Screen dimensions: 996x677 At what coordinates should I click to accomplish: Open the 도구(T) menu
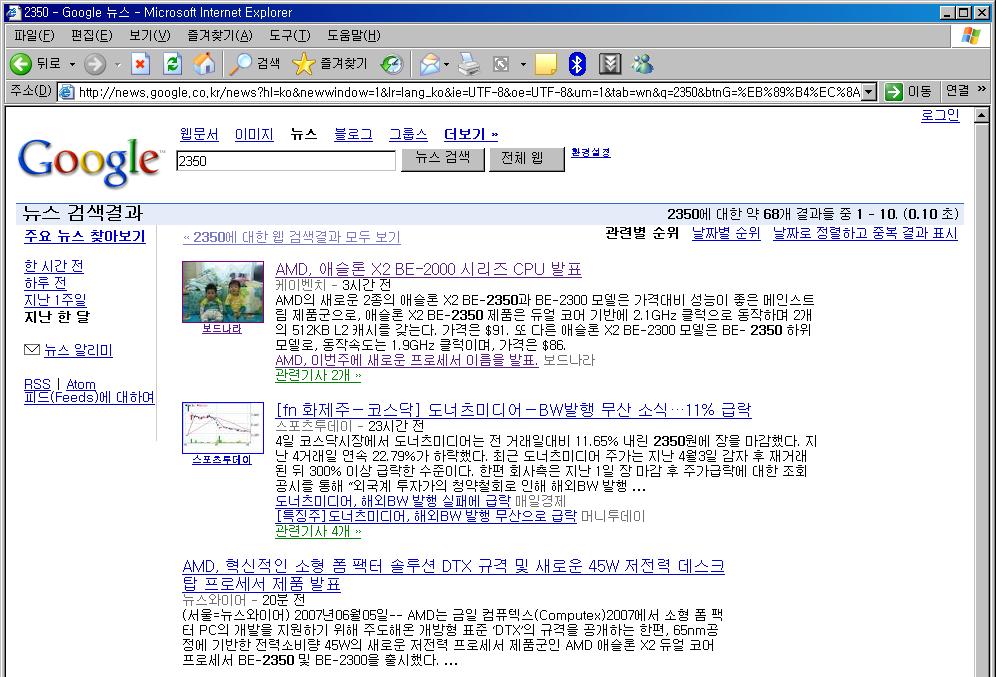pos(289,36)
